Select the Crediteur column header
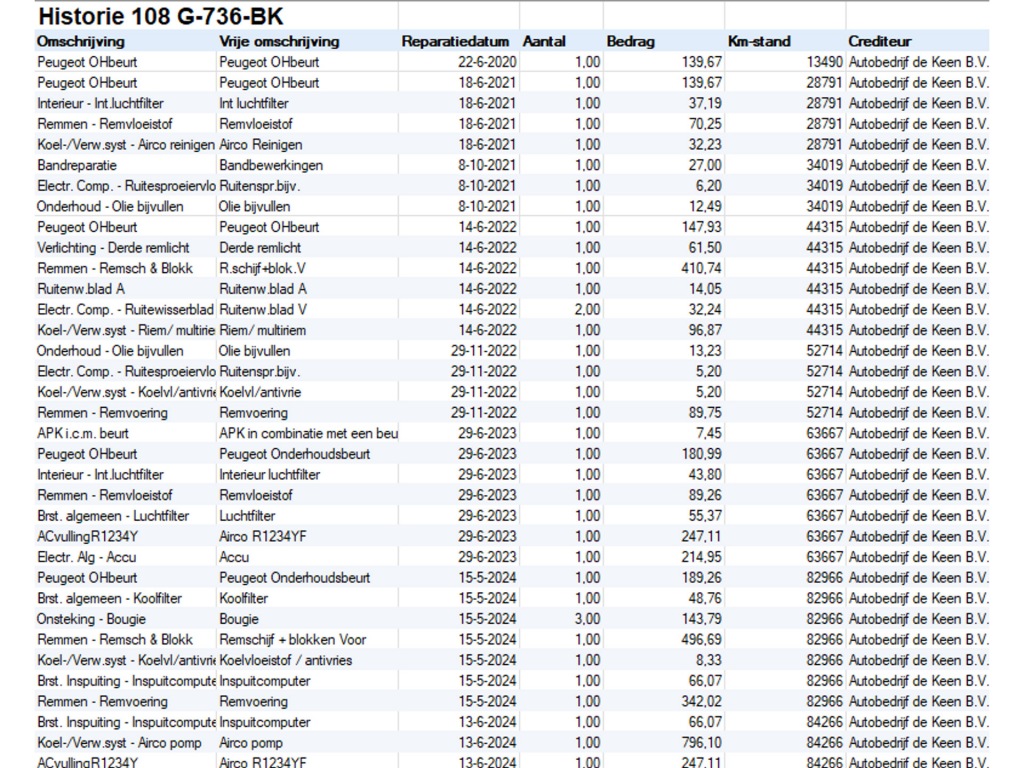This screenshot has height=768, width=1024. [x=880, y=41]
